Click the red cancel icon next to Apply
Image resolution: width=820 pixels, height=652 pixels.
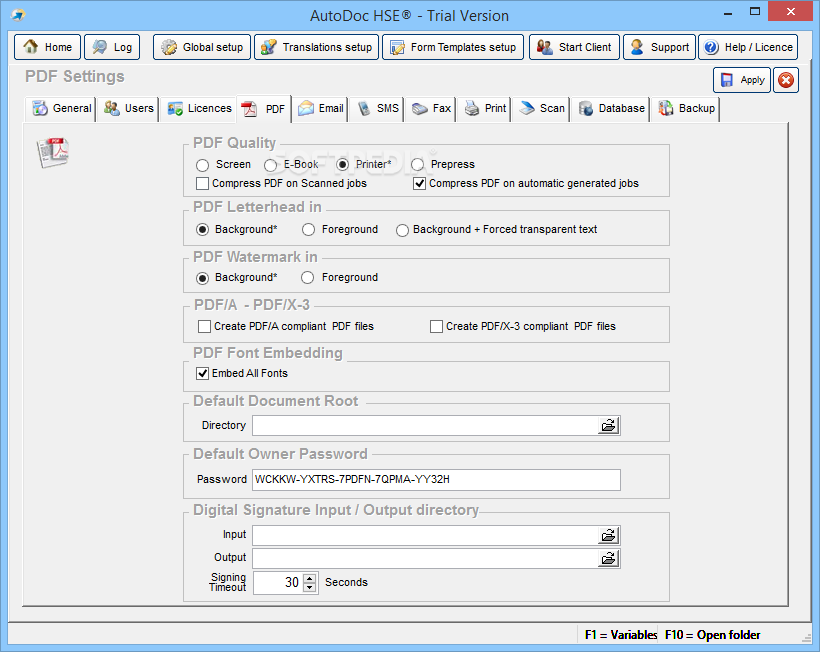785,80
